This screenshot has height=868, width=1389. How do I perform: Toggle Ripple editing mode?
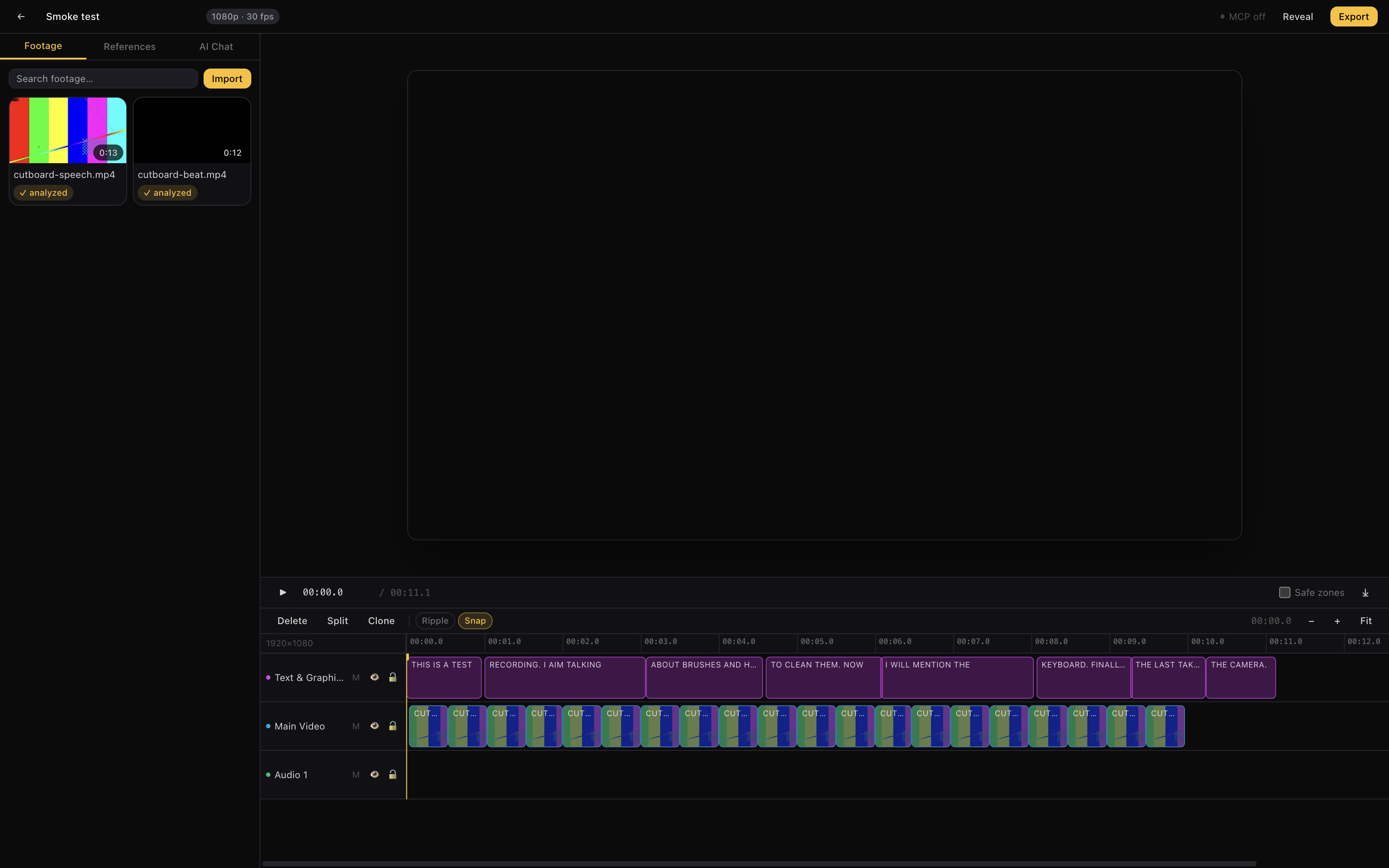click(435, 621)
